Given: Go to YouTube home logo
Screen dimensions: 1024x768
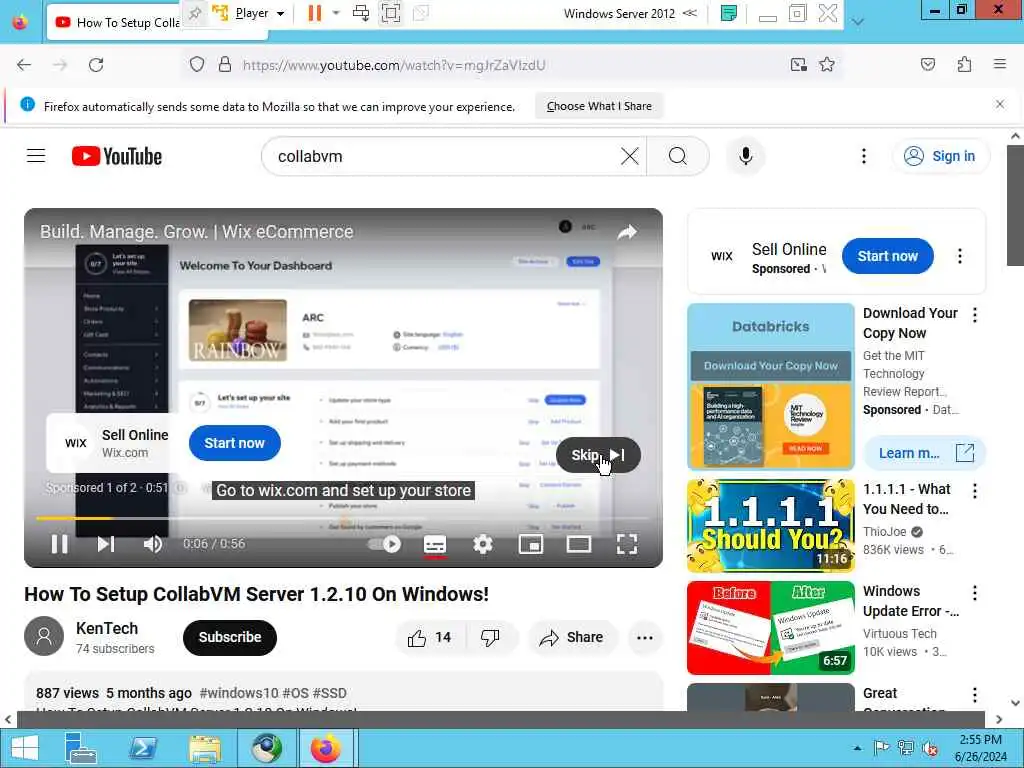Looking at the screenshot, I should (x=117, y=156).
